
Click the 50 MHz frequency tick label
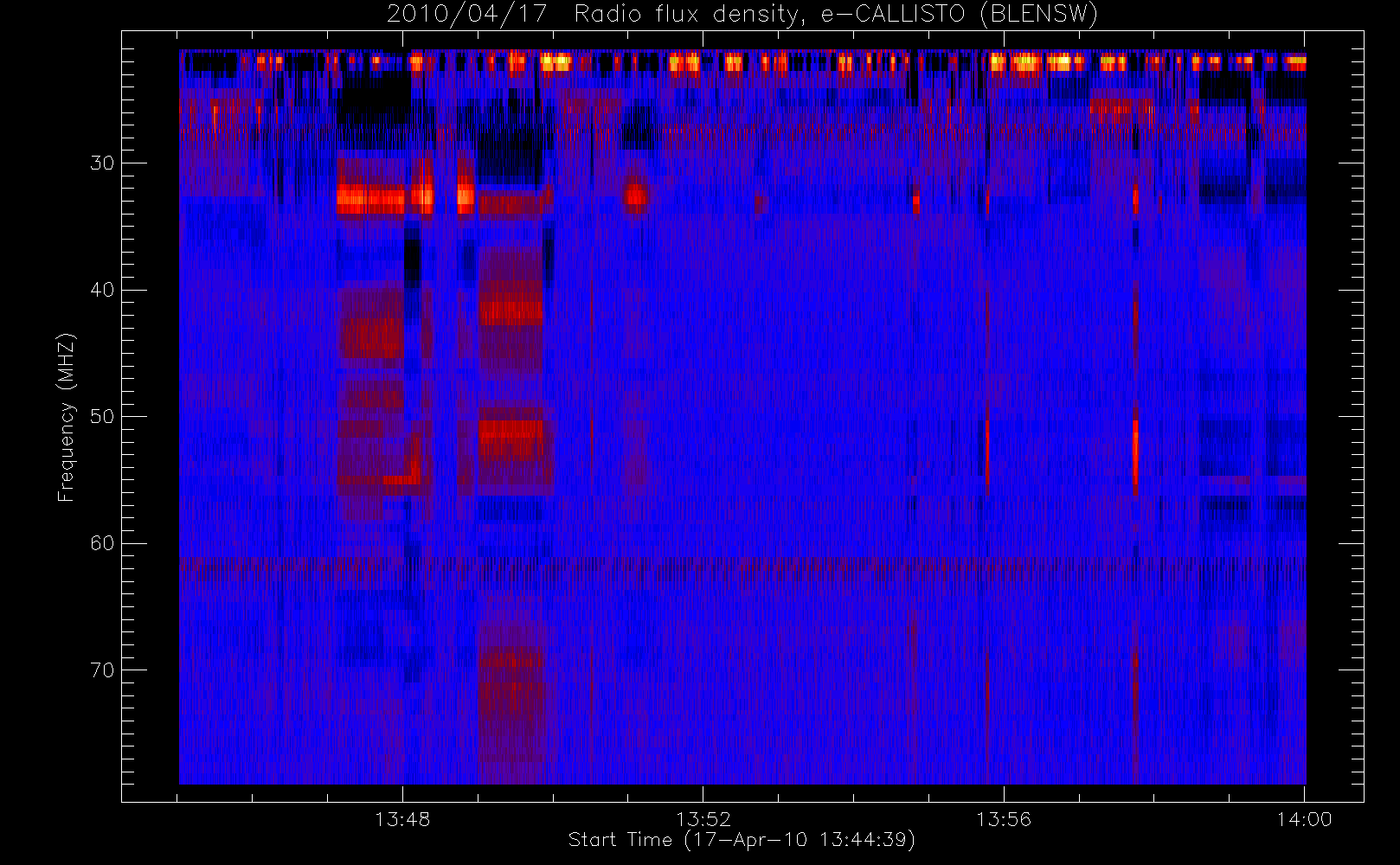click(102, 416)
